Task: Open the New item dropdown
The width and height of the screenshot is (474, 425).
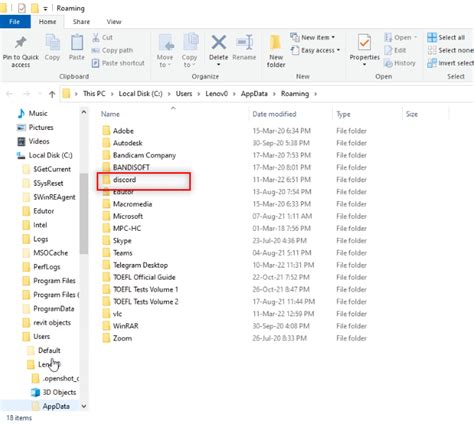Action: click(x=312, y=37)
